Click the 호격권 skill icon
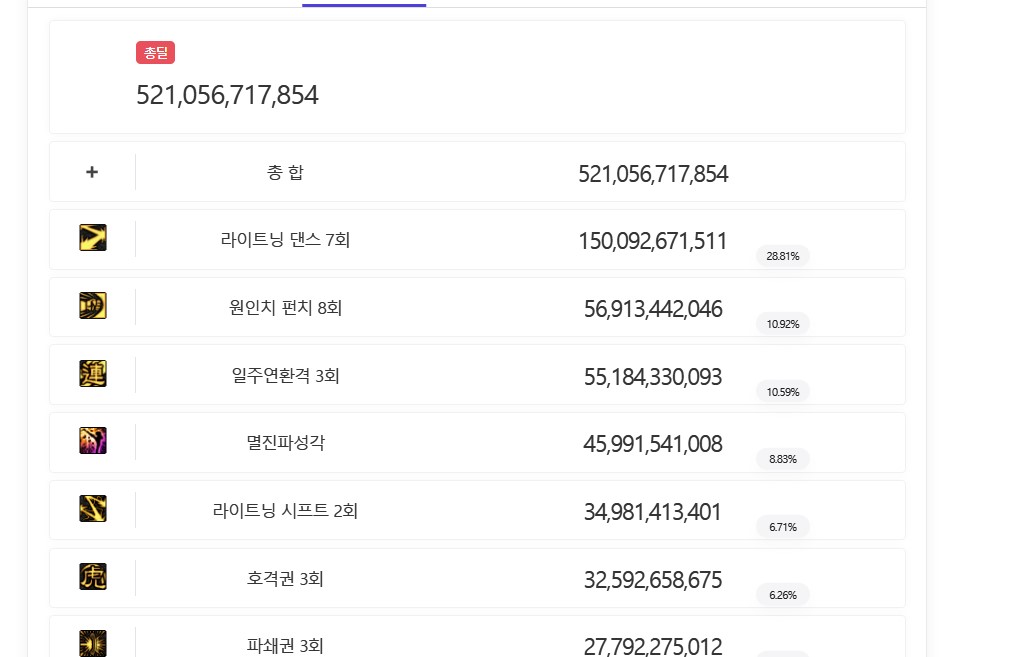This screenshot has width=1020, height=657. point(93,577)
